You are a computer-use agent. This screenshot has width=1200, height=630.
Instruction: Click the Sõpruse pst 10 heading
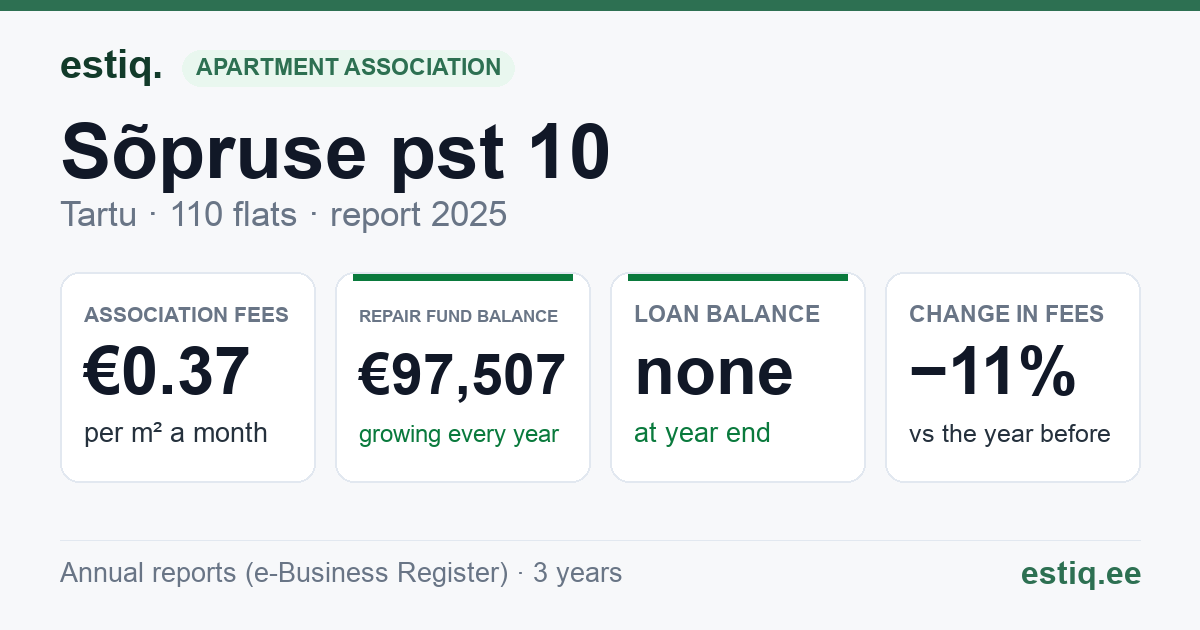[x=335, y=152]
